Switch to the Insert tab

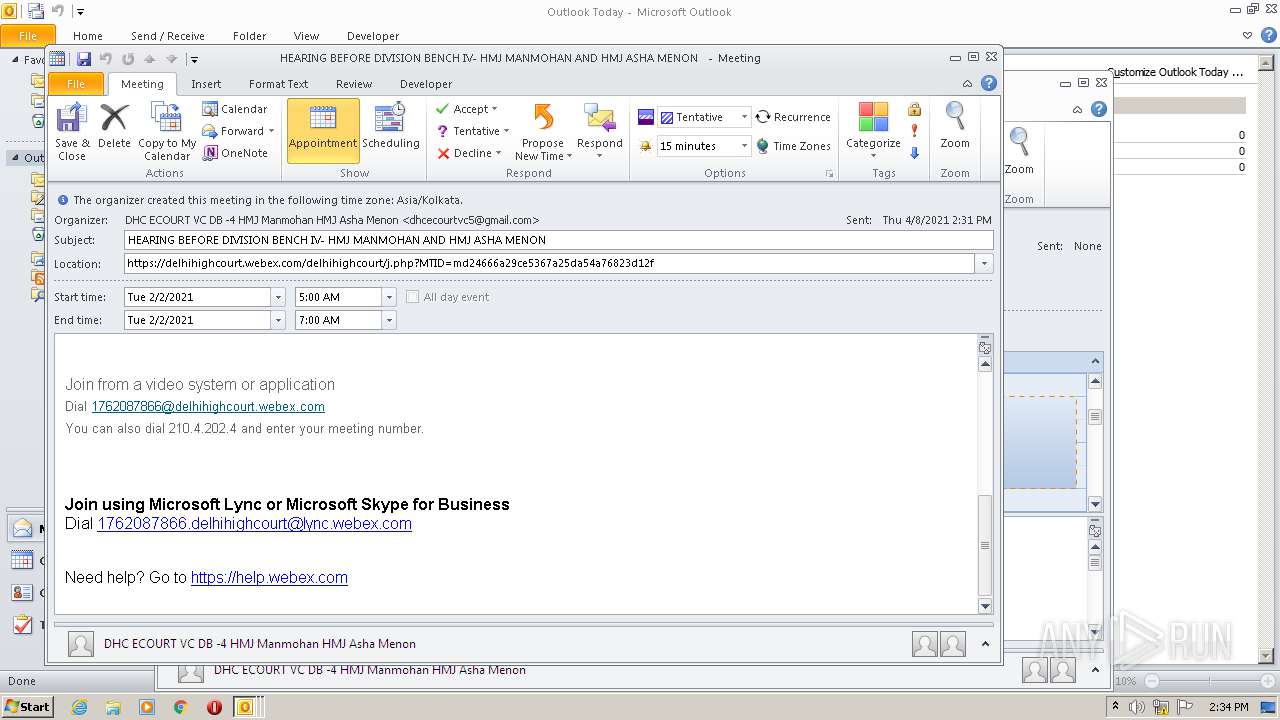pos(206,84)
